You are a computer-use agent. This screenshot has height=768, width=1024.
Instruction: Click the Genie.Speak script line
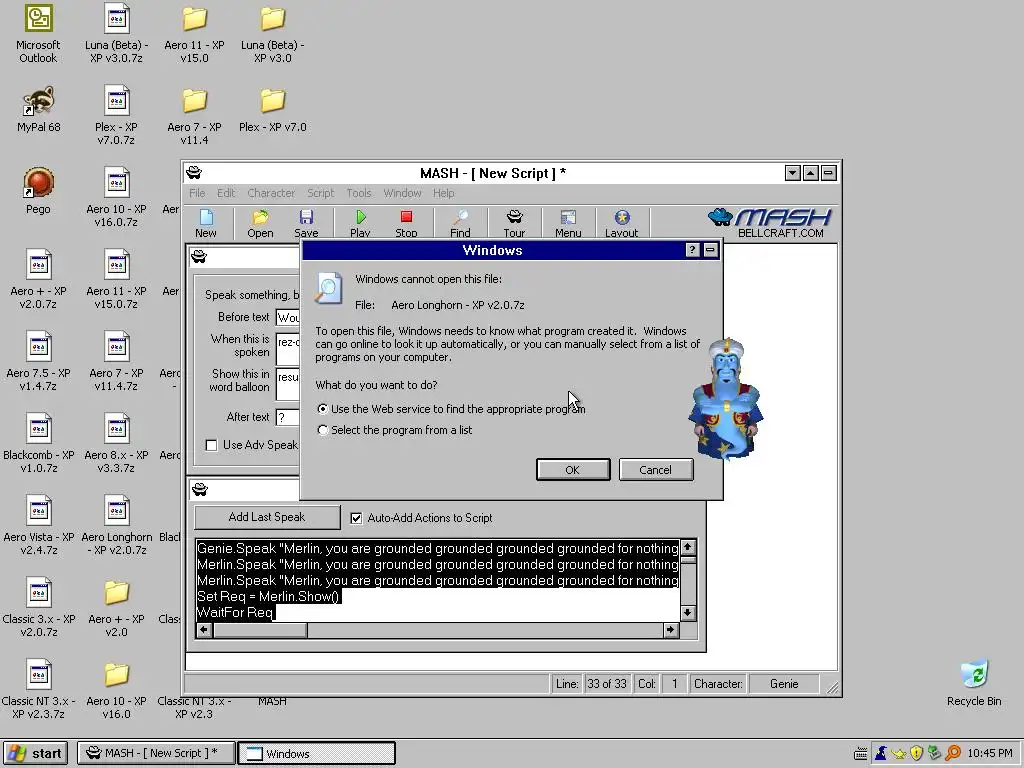[438, 549]
